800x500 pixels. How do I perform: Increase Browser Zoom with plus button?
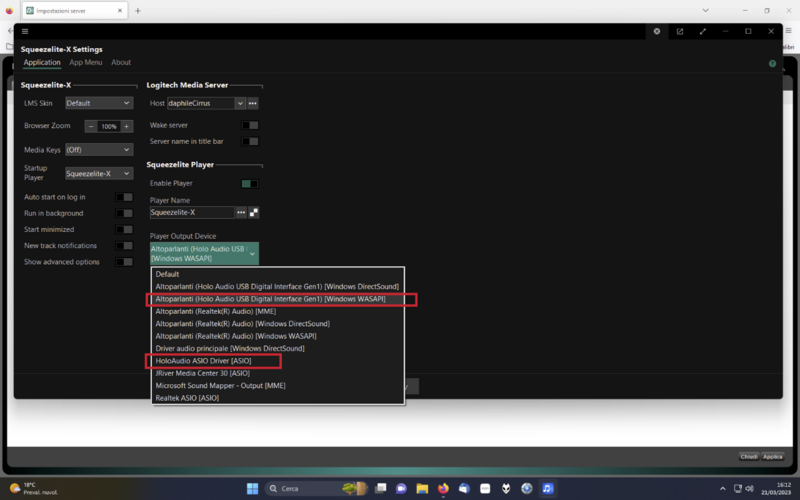pyautogui.click(x=127, y=127)
